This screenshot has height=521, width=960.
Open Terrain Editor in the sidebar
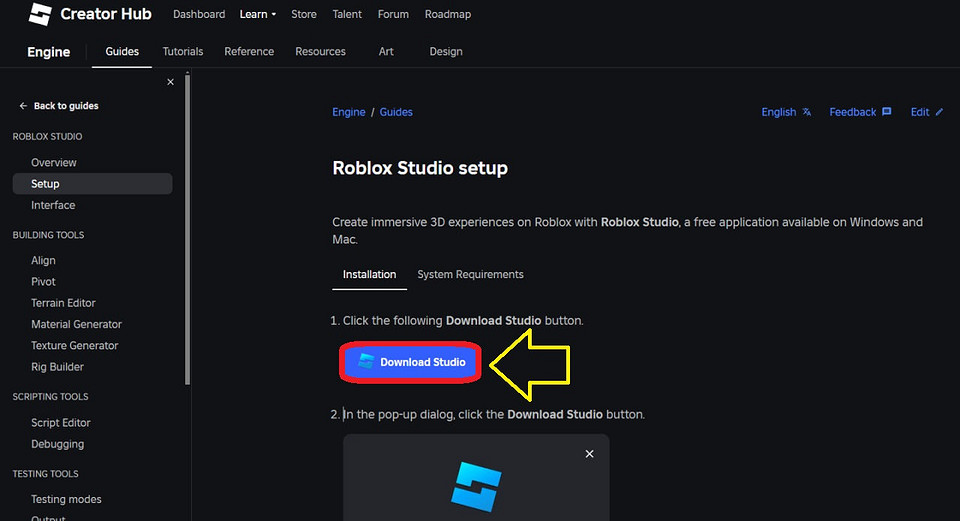tap(63, 303)
